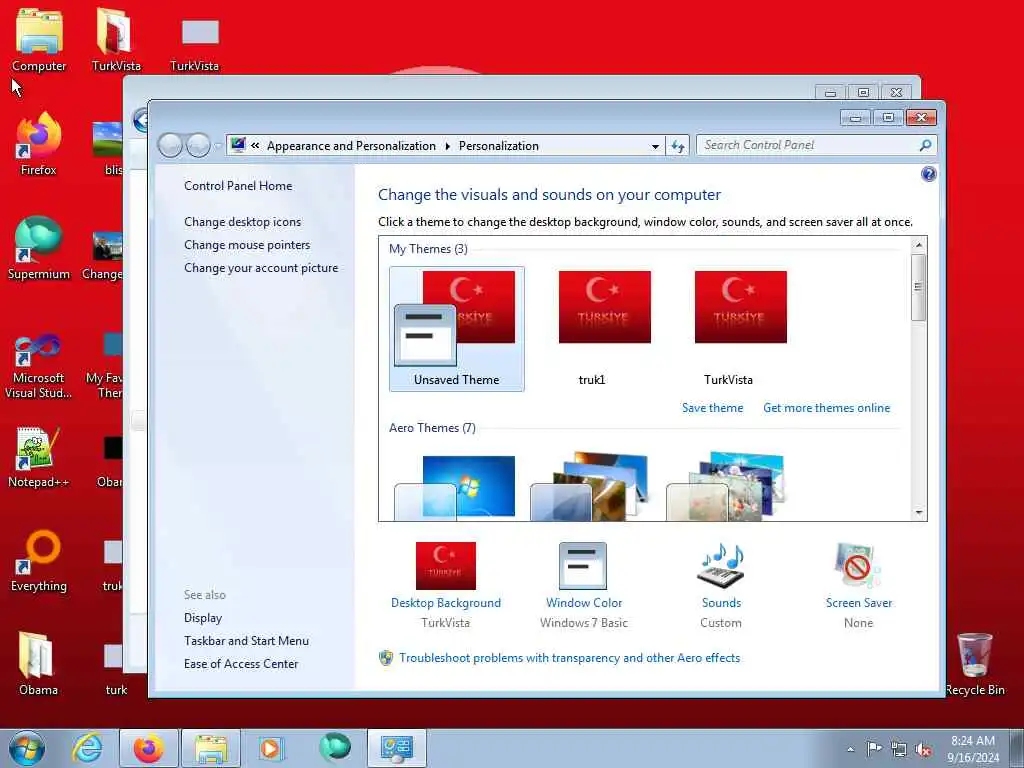Open the Sounds settings icon

(x=720, y=566)
